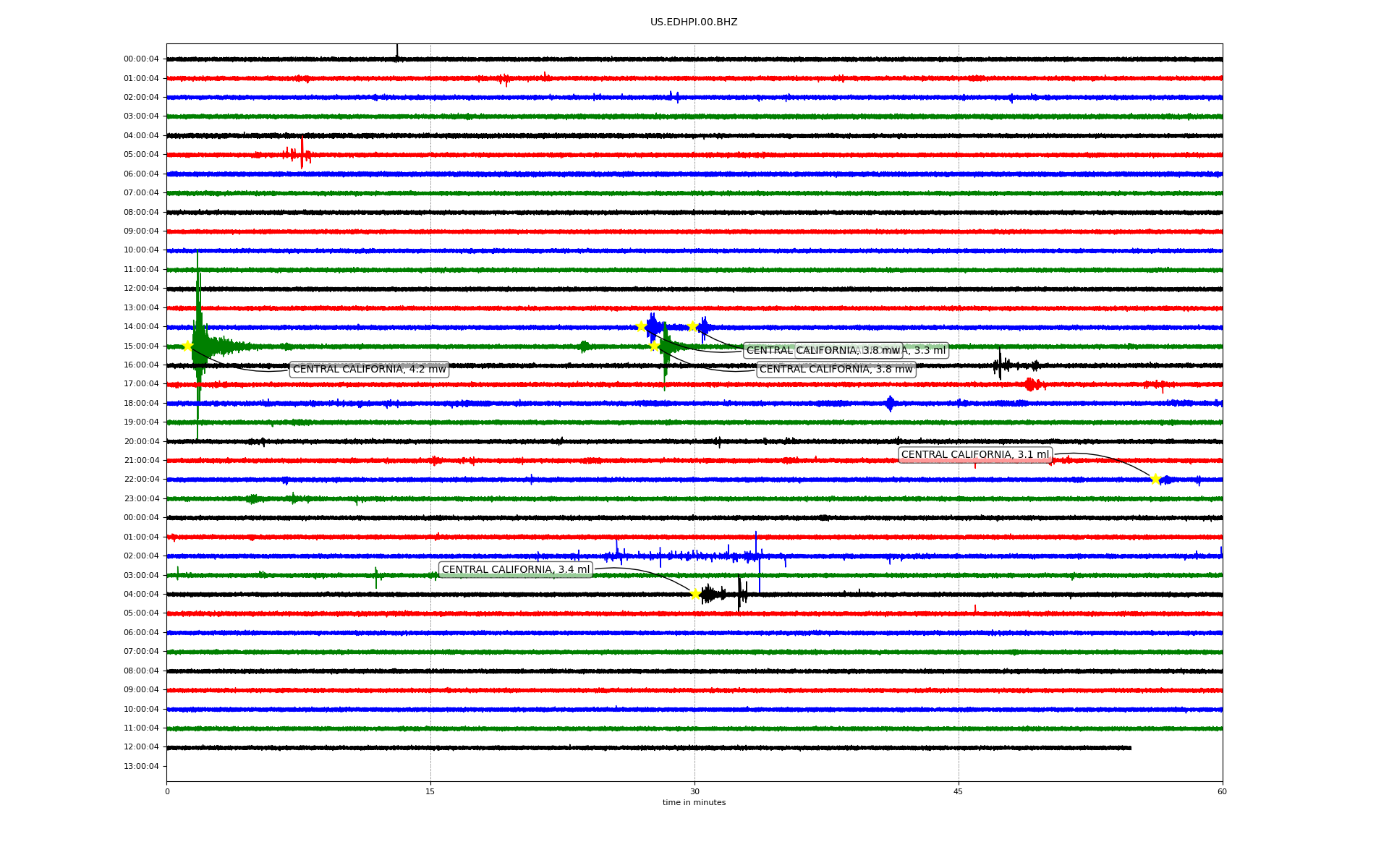
Task: Click the leftmost star on the 14:00:04 trace
Action: pyautogui.click(x=641, y=326)
